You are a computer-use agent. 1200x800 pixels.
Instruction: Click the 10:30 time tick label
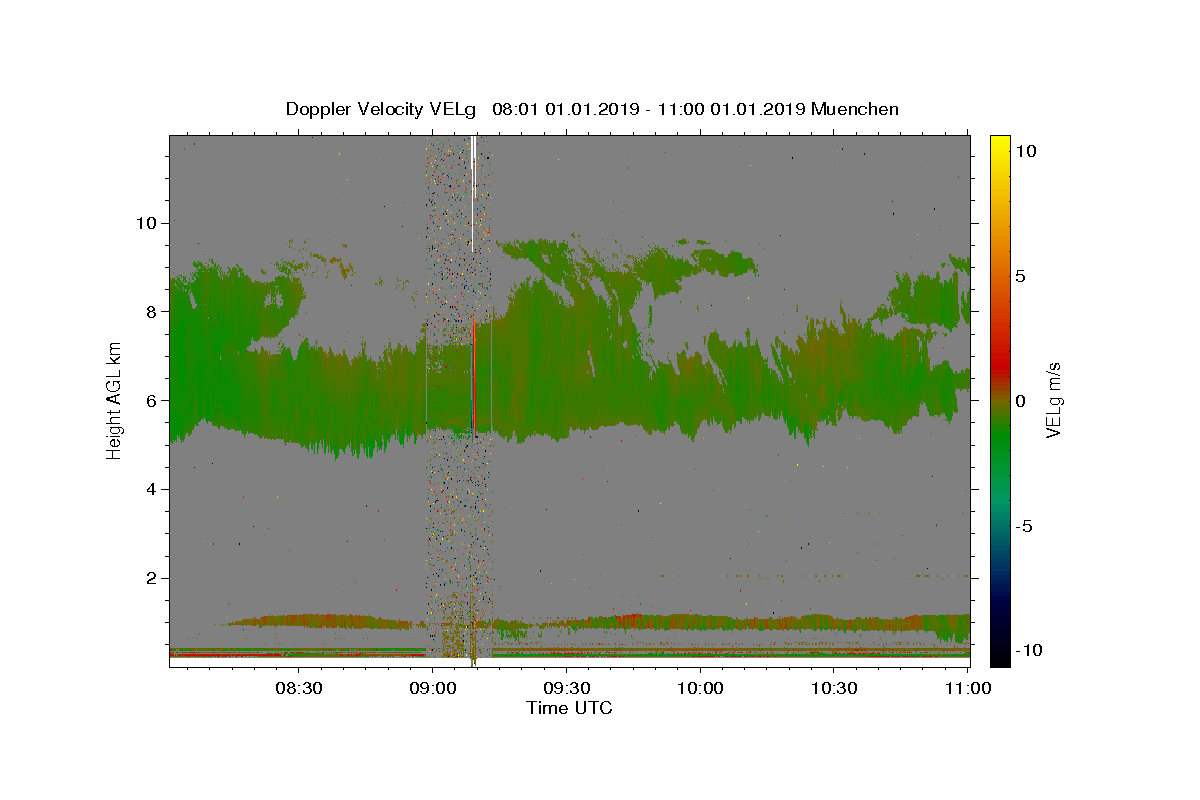coord(835,688)
